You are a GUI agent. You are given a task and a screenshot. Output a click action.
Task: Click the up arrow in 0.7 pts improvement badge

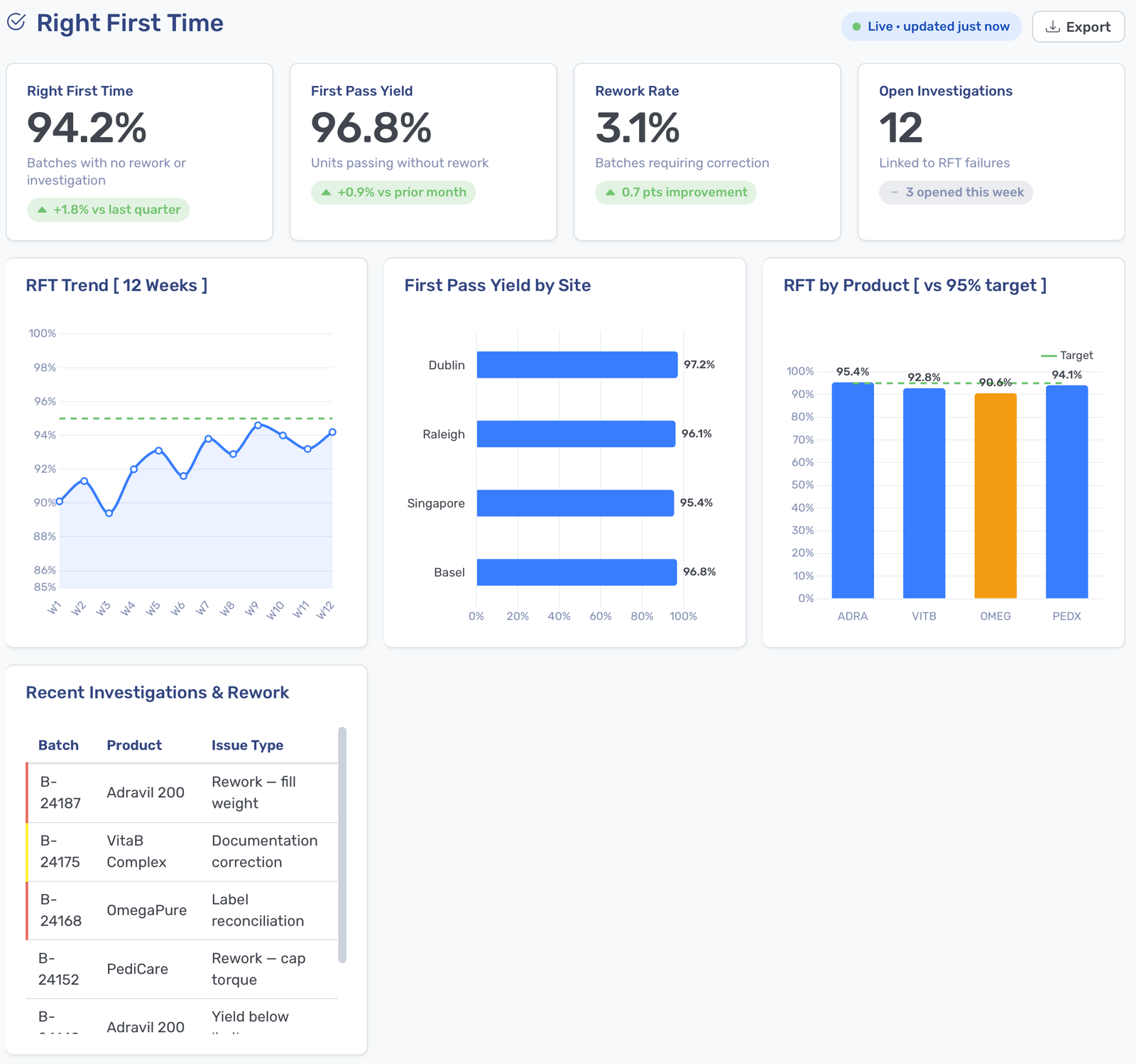[x=610, y=192]
